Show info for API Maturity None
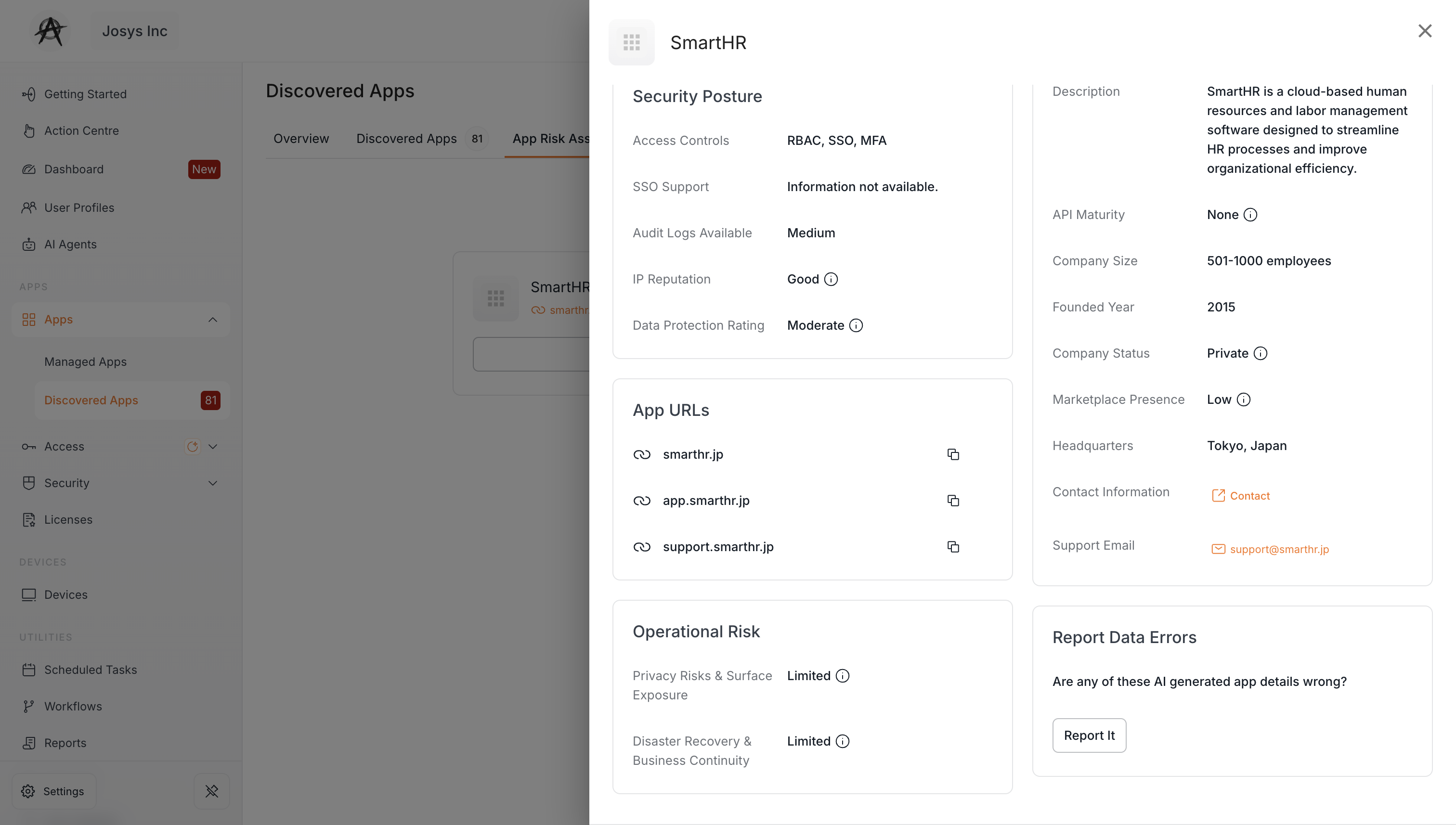The height and width of the screenshot is (825, 1456). (1250, 215)
